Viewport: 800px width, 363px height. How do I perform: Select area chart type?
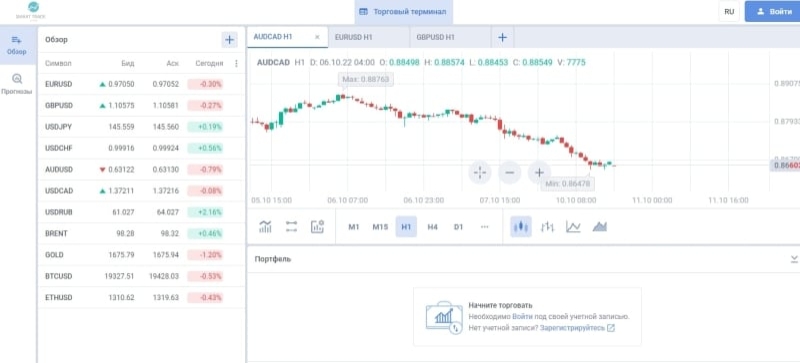[x=599, y=227]
